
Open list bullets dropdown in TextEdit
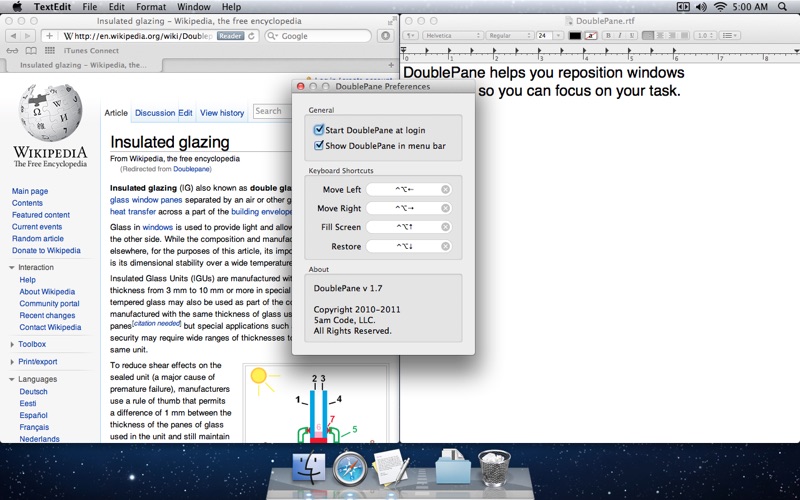coord(731,35)
